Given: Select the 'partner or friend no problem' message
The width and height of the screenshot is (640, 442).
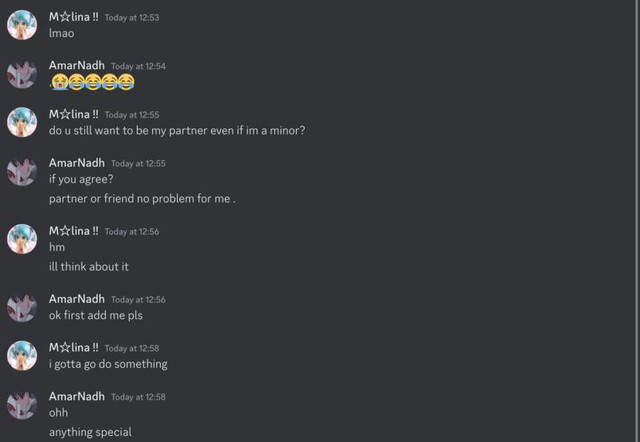Looking at the screenshot, I should [x=142, y=199].
